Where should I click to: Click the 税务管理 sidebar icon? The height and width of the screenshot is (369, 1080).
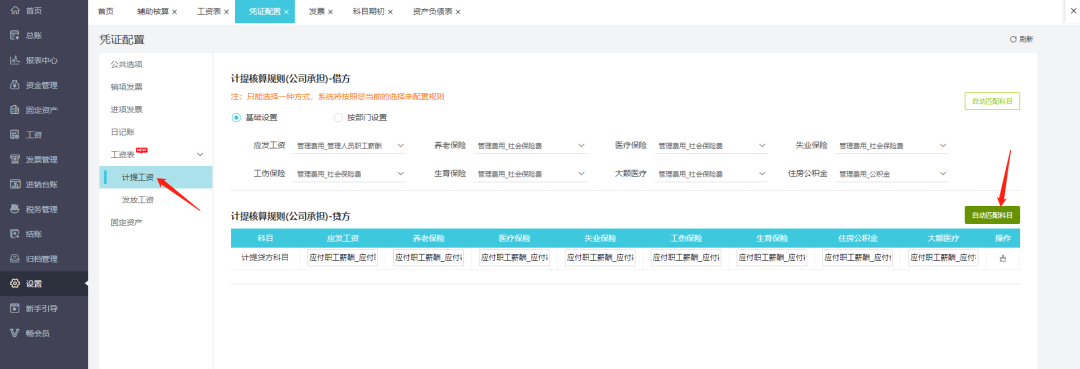[14, 209]
